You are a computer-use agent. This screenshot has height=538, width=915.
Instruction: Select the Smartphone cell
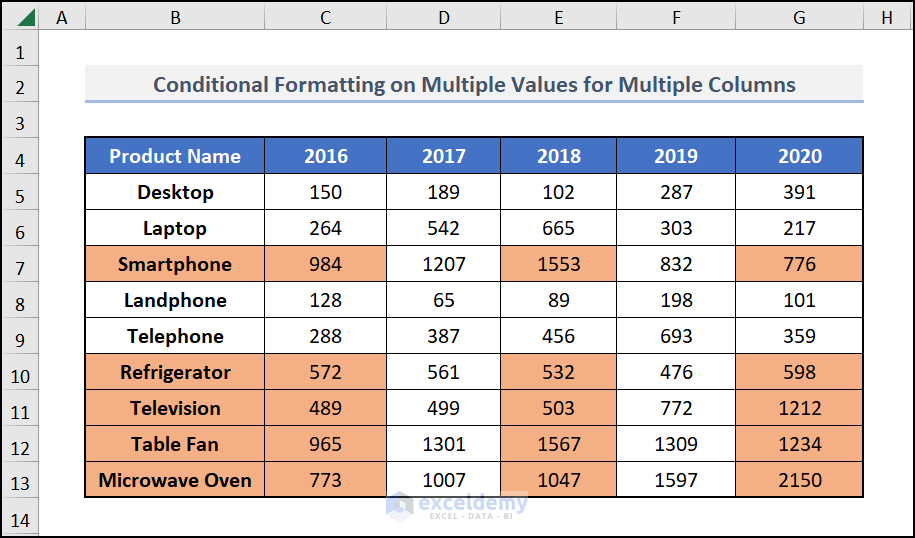(175, 264)
